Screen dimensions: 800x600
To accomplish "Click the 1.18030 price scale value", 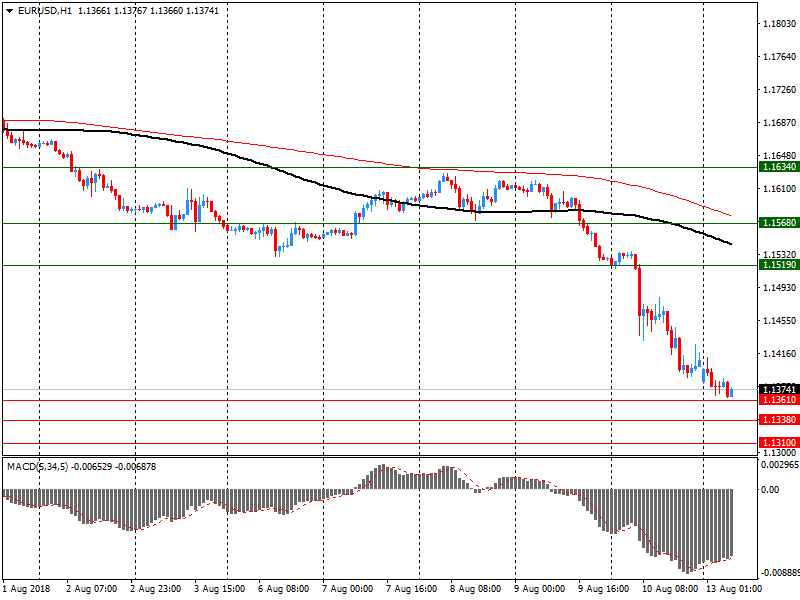I will 779,23.
